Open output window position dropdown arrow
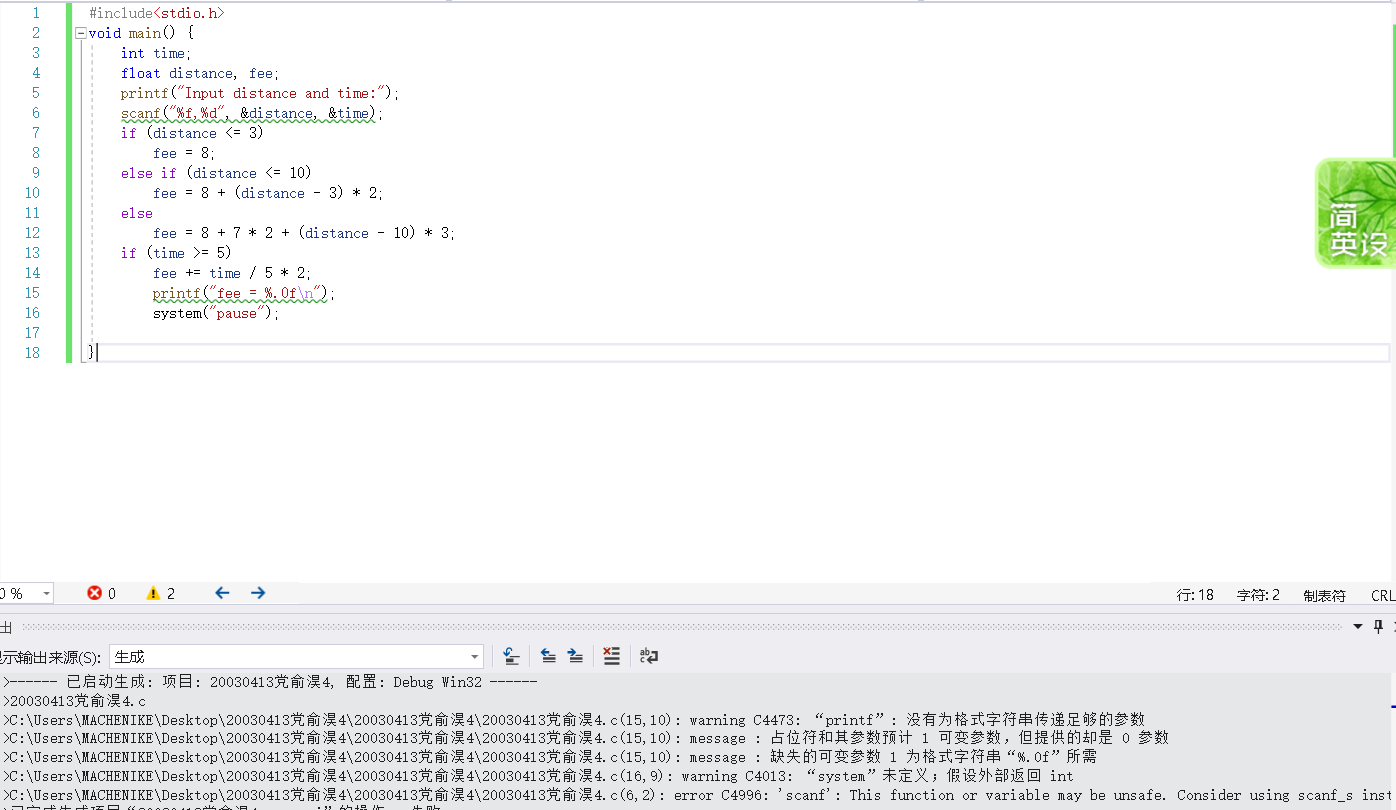Viewport: 1396px width, 810px height. click(x=1358, y=626)
